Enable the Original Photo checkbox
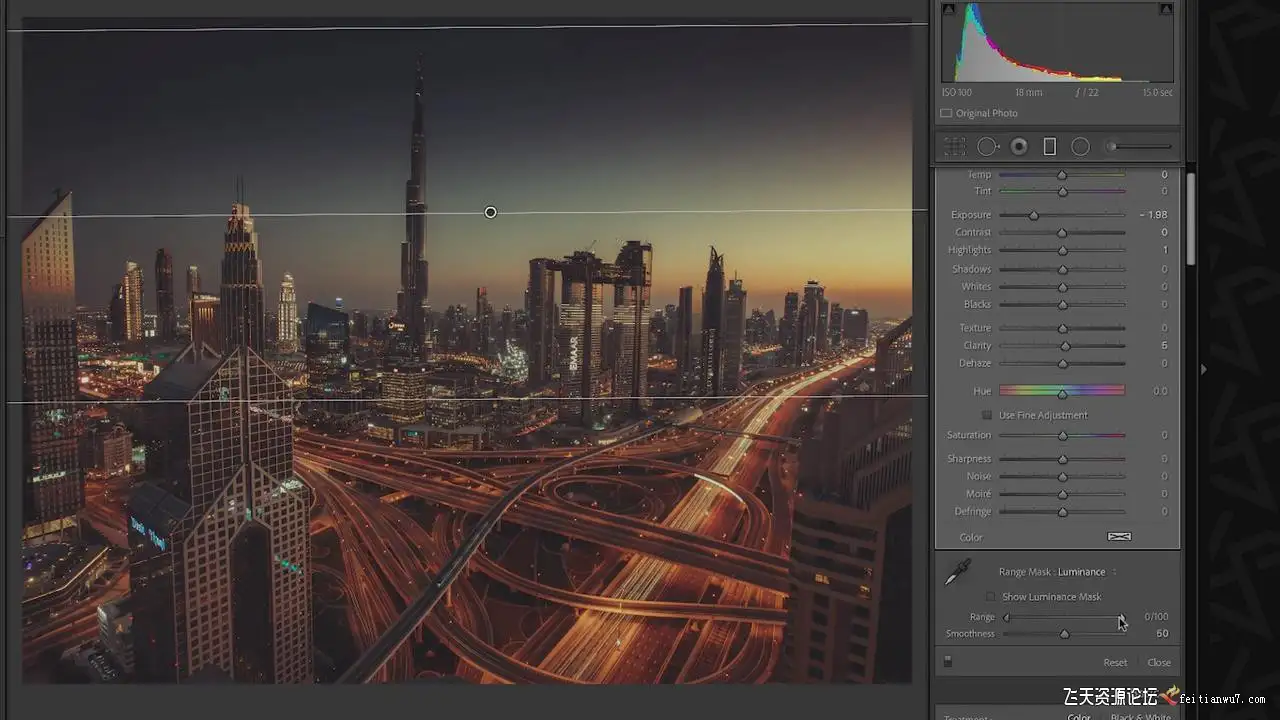Viewport: 1280px width, 720px height. pos(946,113)
